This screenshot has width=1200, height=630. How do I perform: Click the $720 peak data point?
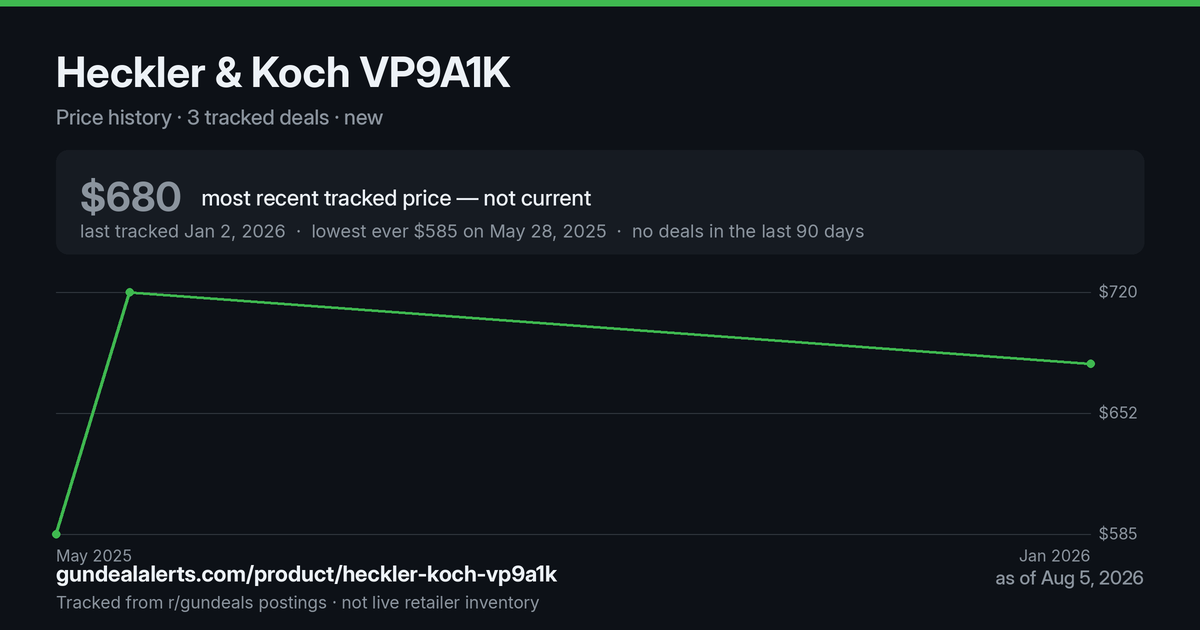pos(130,292)
